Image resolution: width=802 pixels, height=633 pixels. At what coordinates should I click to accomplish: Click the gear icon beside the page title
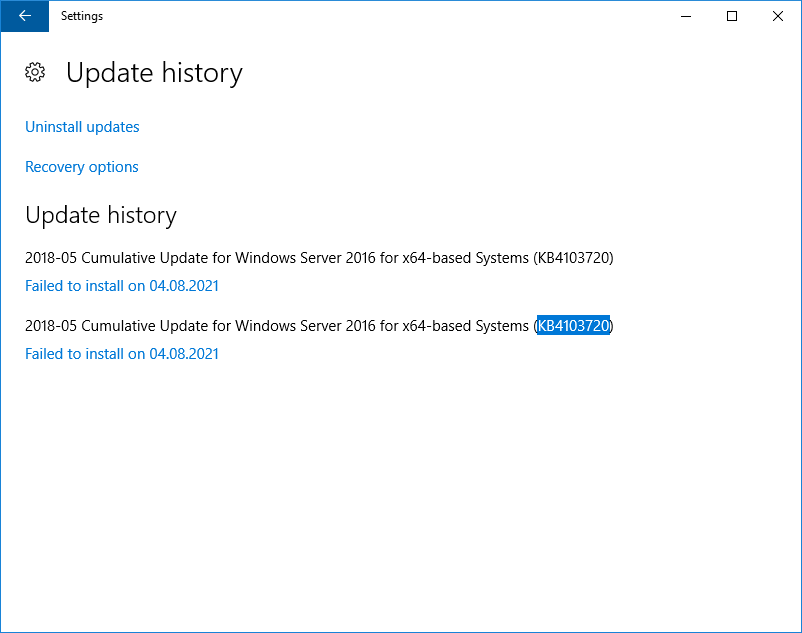click(x=35, y=72)
